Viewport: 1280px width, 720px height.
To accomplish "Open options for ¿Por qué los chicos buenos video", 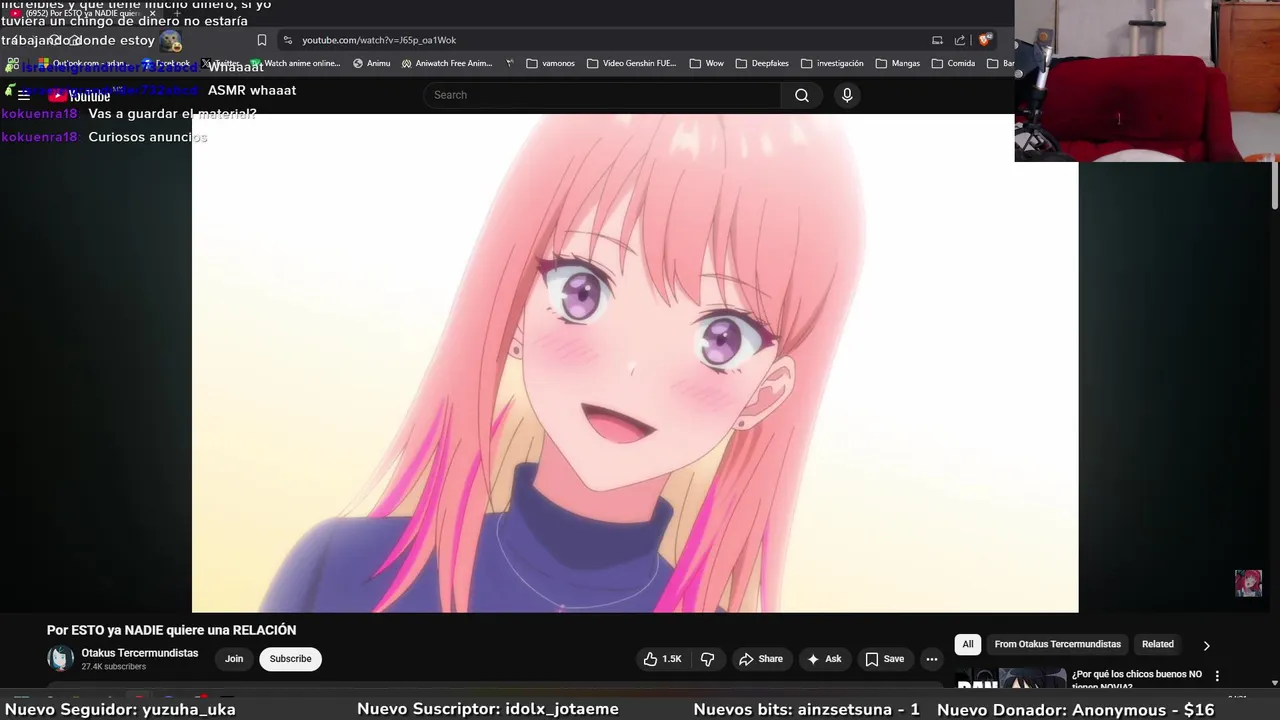I will coord(1217,676).
